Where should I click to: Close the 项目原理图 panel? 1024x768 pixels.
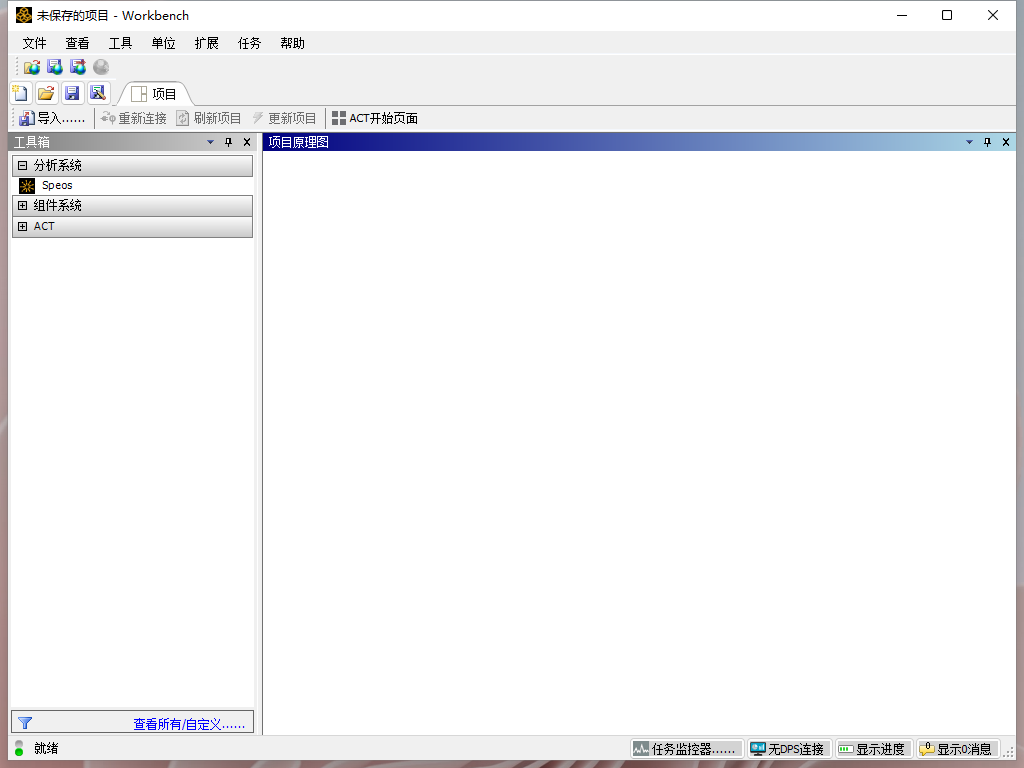coord(1006,142)
